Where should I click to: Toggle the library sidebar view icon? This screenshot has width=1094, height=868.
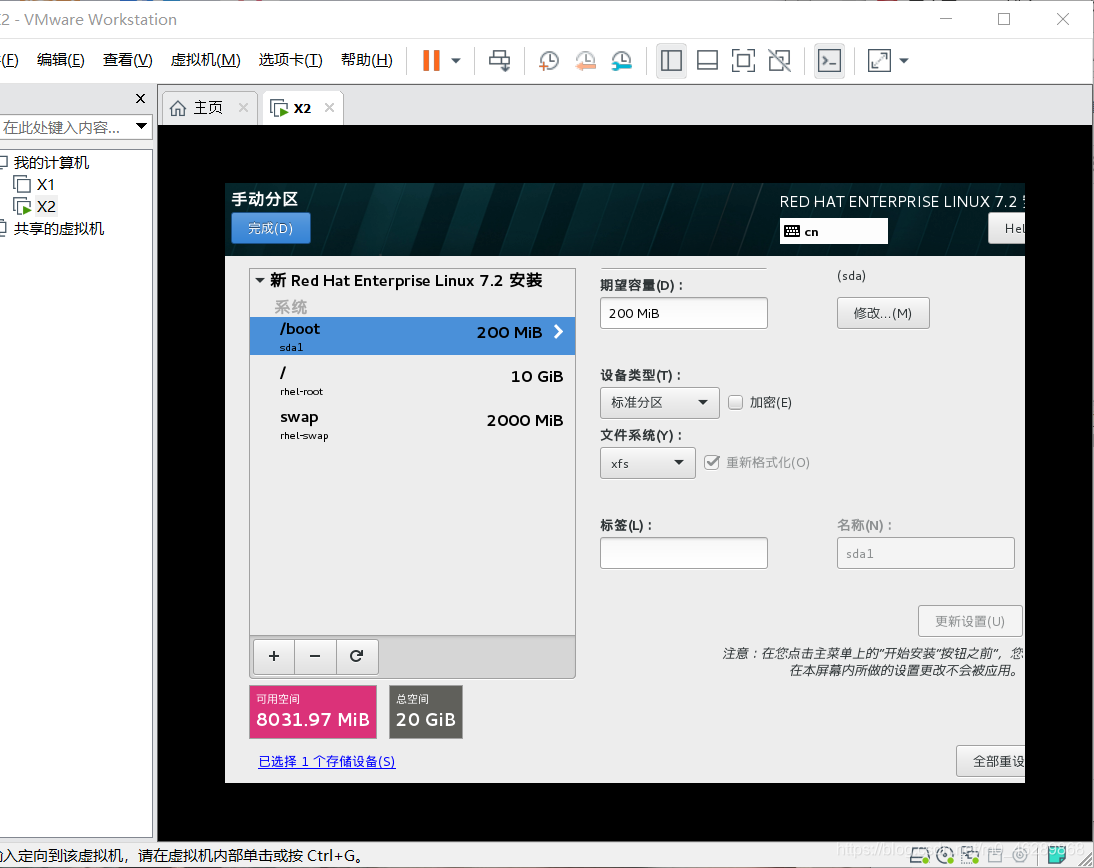click(671, 61)
